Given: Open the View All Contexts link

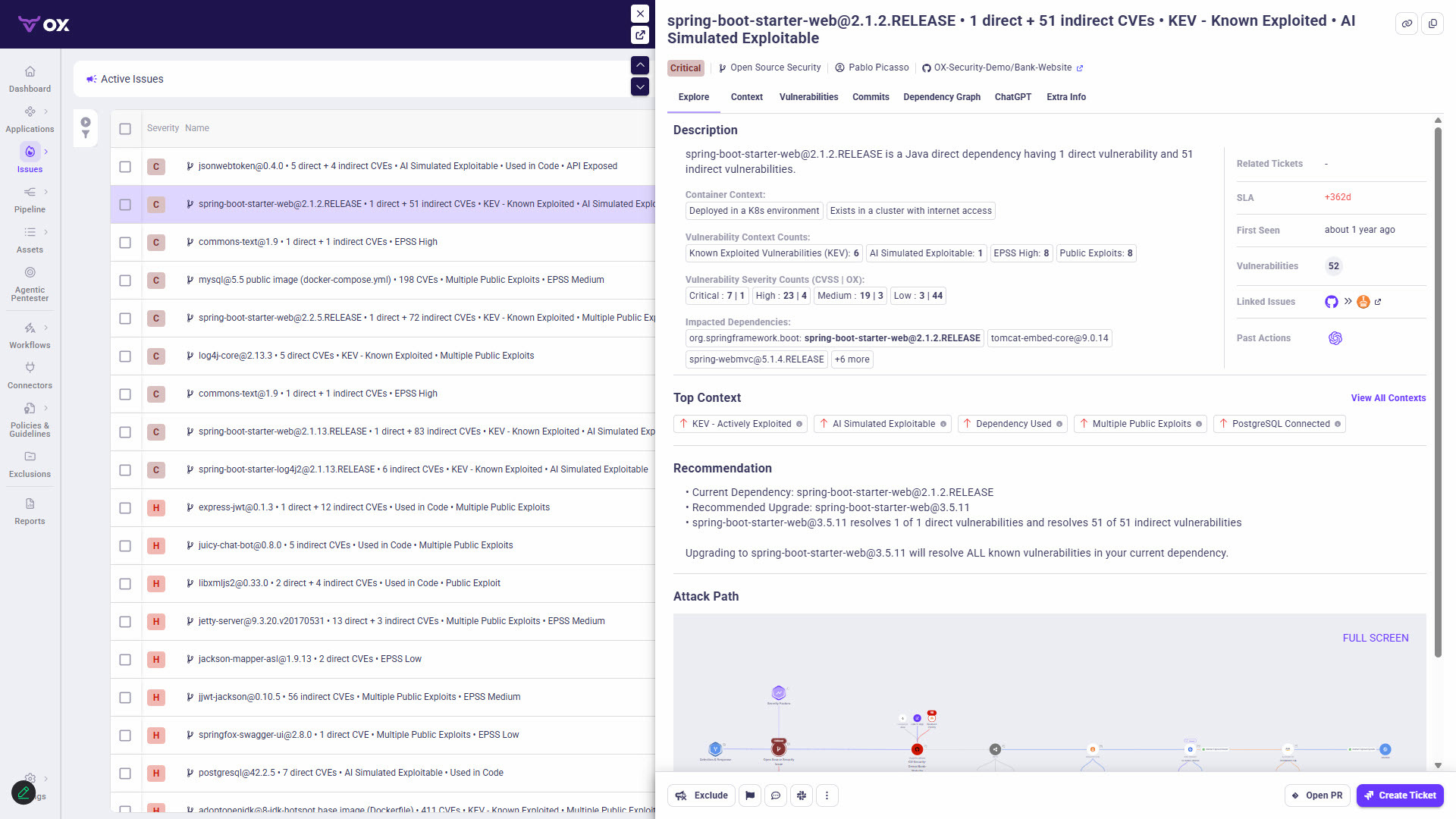Looking at the screenshot, I should point(1389,398).
